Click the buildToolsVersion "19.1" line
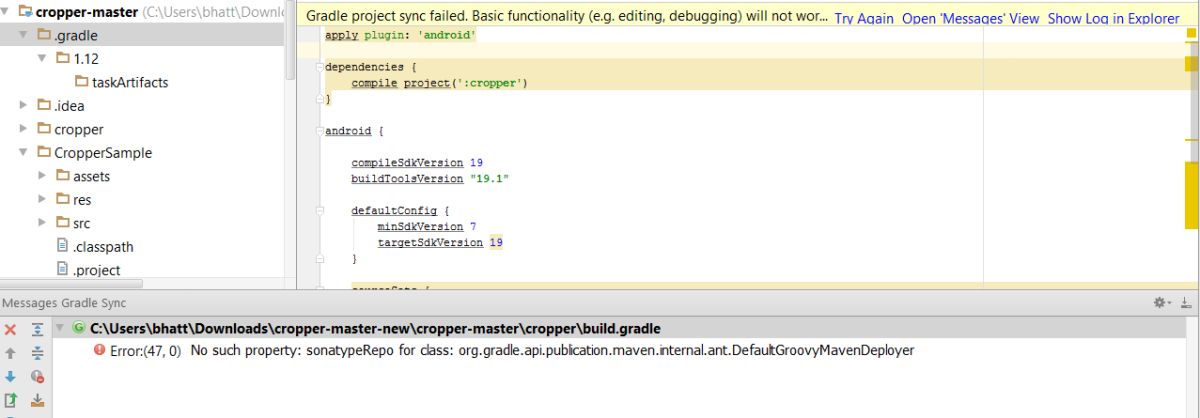This screenshot has width=1200, height=418. (431, 178)
